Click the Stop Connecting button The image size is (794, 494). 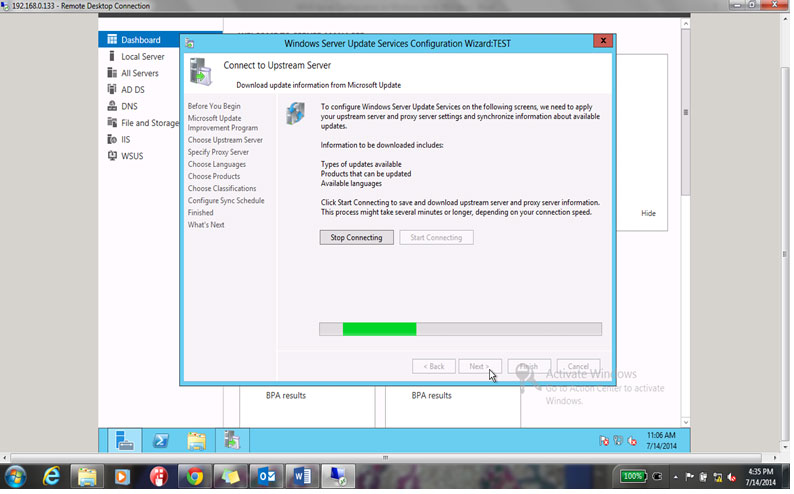356,237
